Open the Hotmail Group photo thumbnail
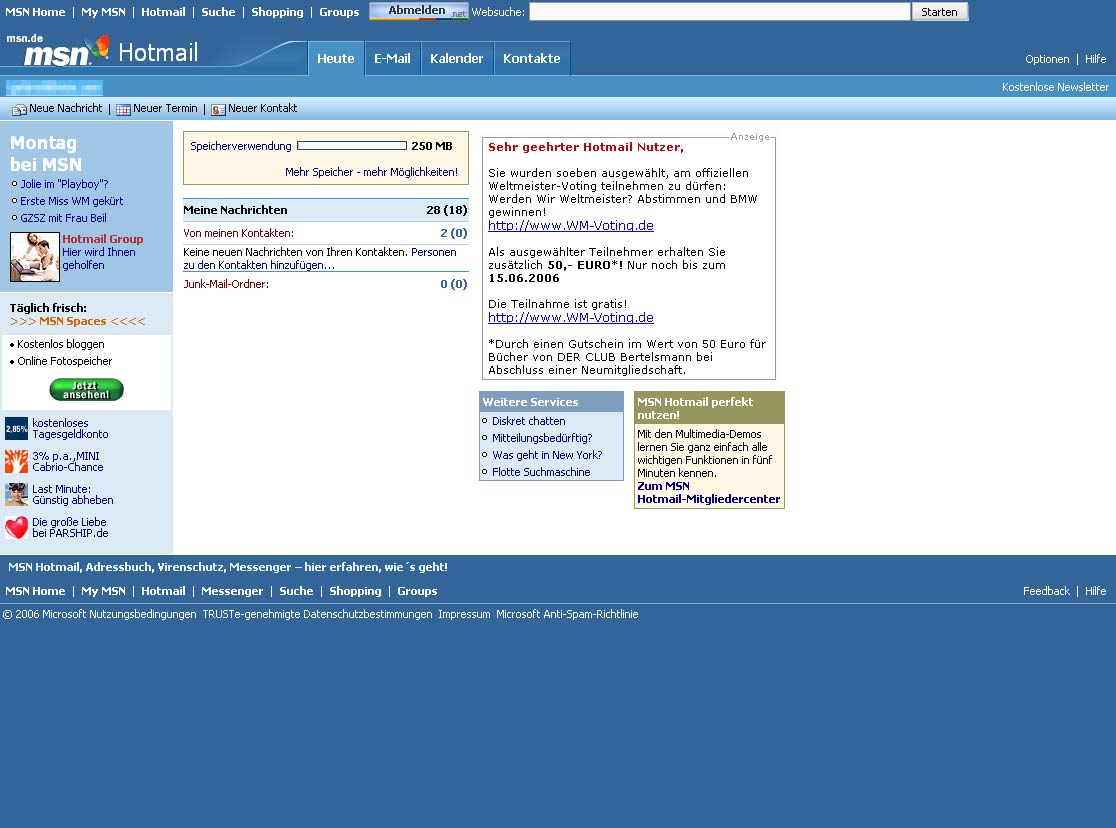Image resolution: width=1116 pixels, height=828 pixels. click(35, 257)
